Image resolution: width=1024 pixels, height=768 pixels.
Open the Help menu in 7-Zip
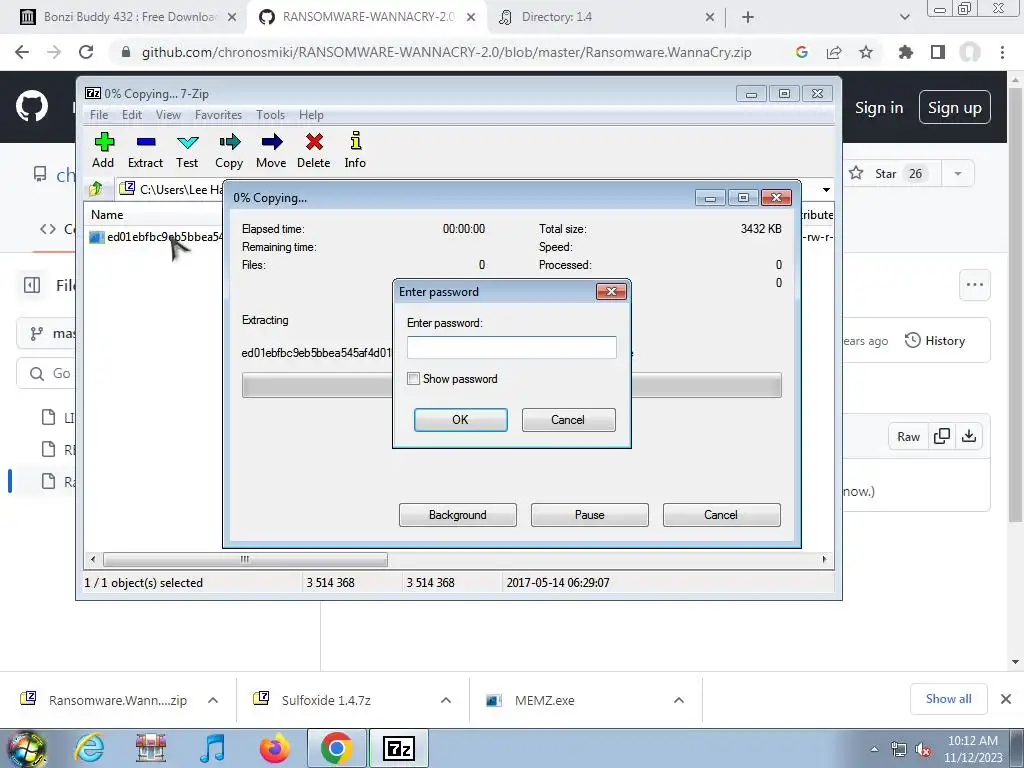pos(312,115)
